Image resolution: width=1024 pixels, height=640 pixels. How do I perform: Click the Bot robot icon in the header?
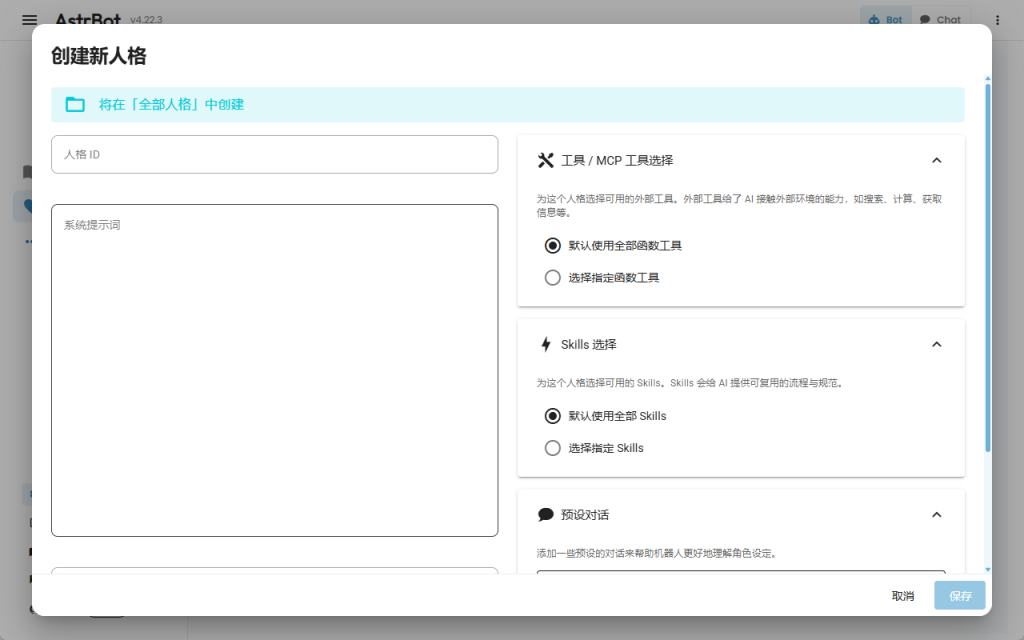[874, 20]
